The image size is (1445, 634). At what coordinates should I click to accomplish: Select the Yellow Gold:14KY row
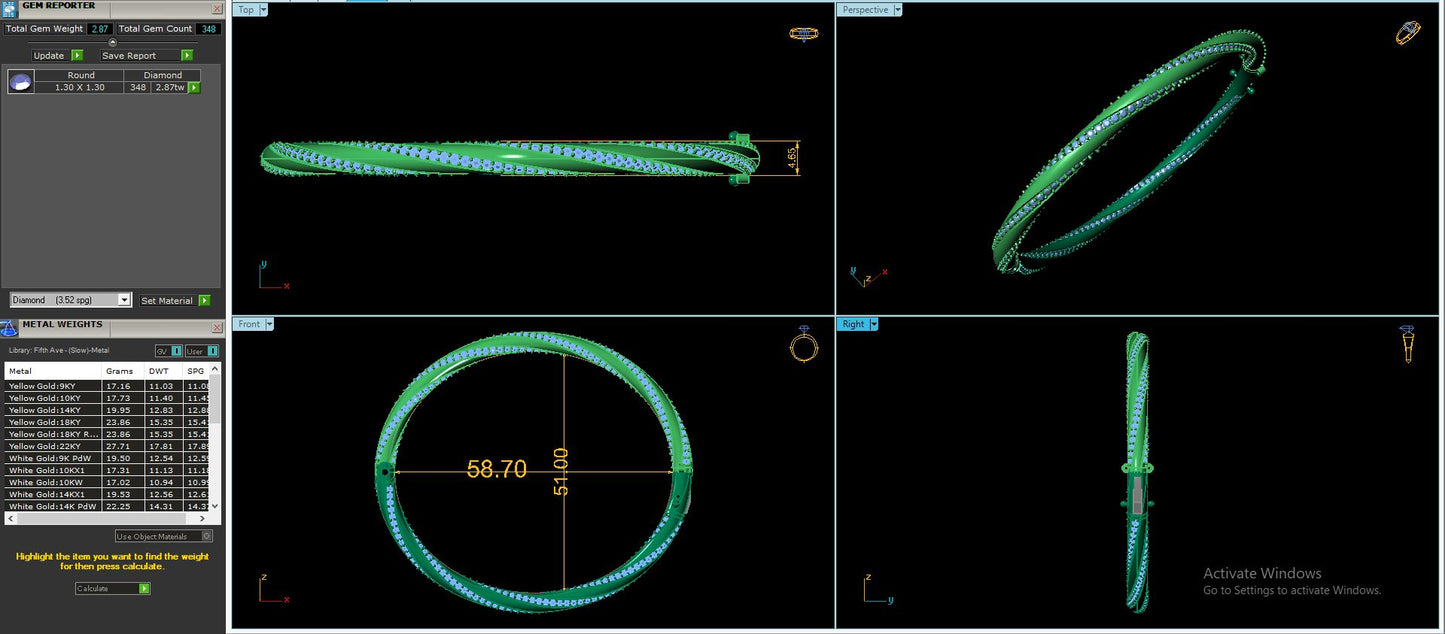click(108, 410)
